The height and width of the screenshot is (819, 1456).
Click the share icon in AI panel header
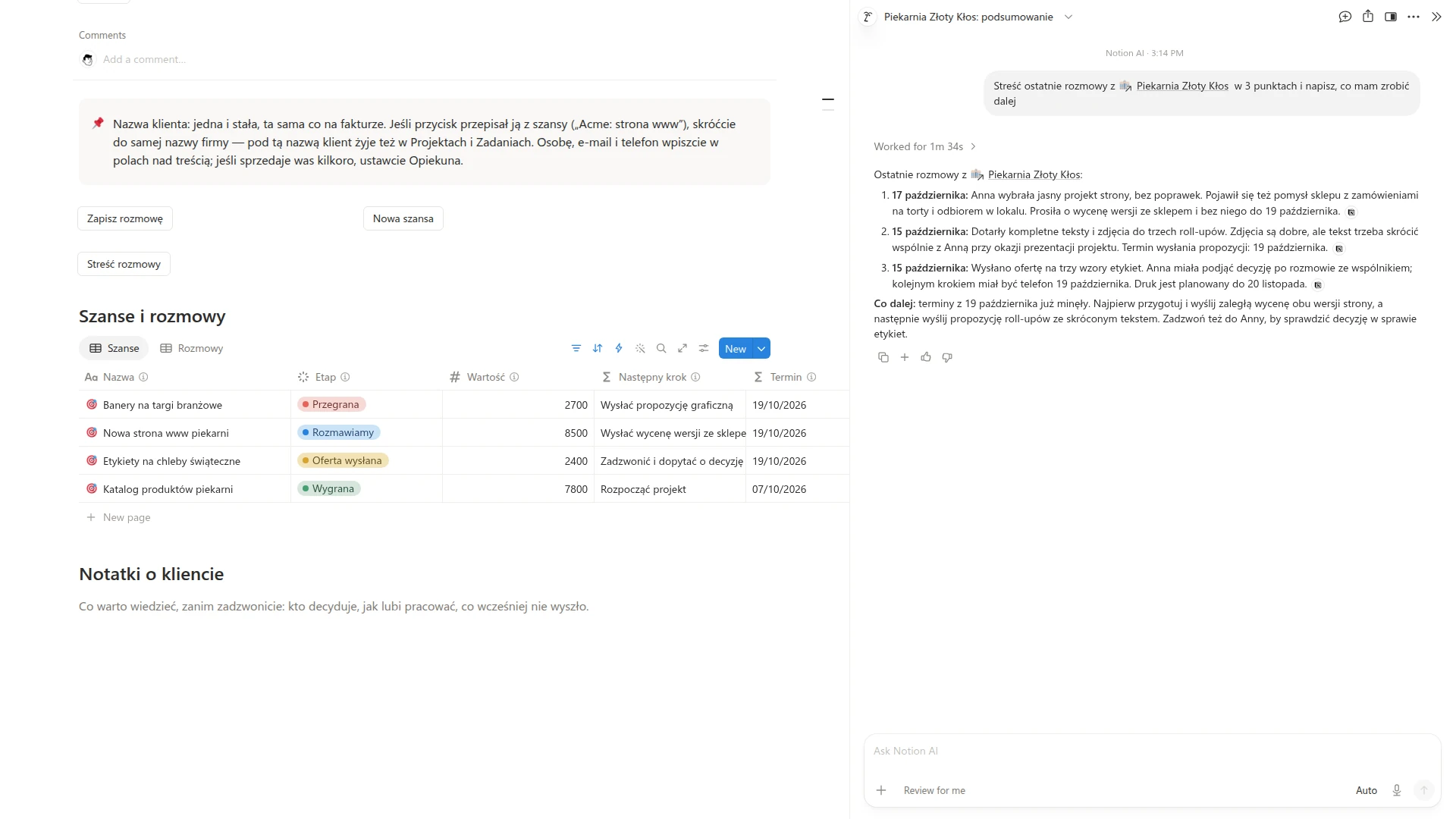tap(1367, 17)
